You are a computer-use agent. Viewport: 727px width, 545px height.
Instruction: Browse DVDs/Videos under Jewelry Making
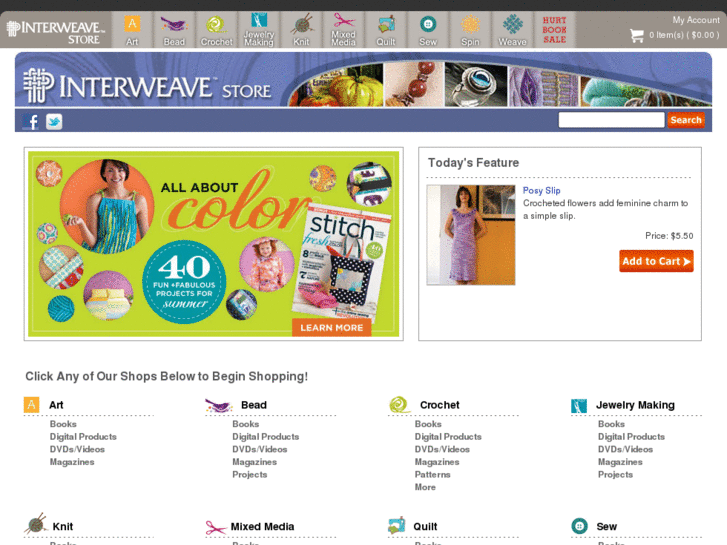coord(625,449)
